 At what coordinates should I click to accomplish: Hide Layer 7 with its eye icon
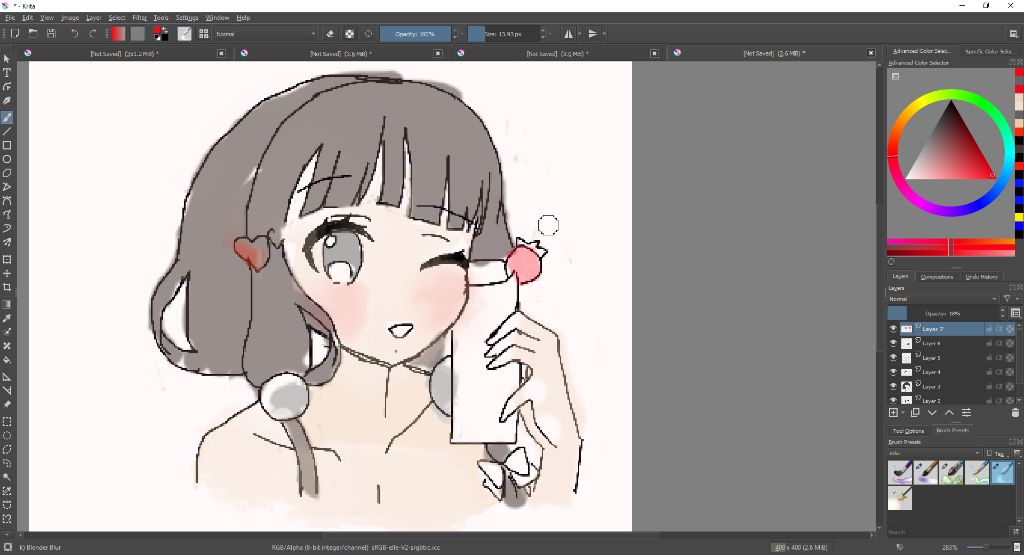(x=893, y=328)
